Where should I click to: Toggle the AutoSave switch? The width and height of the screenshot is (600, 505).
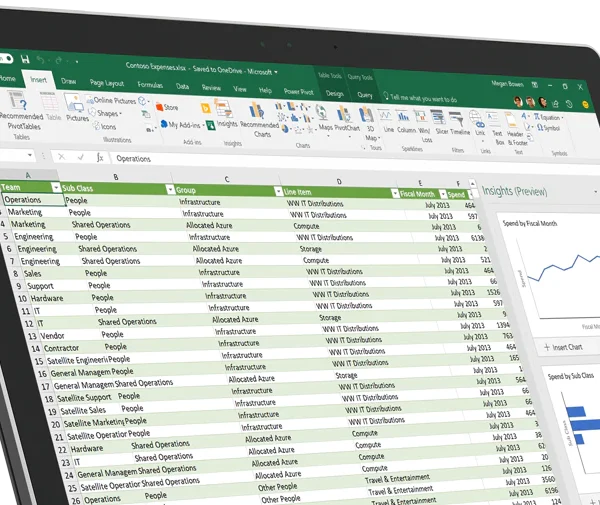[x=6, y=58]
